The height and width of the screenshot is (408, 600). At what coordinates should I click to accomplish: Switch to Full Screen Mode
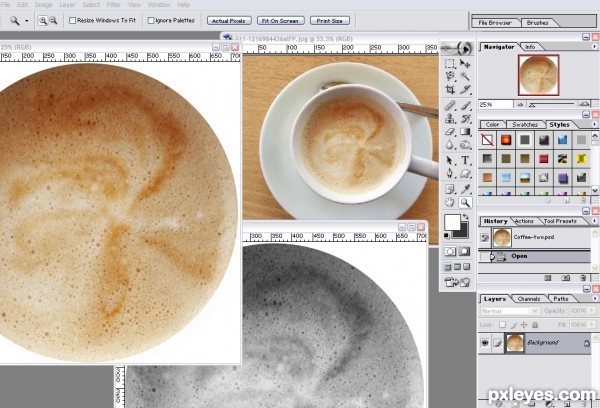tap(466, 267)
